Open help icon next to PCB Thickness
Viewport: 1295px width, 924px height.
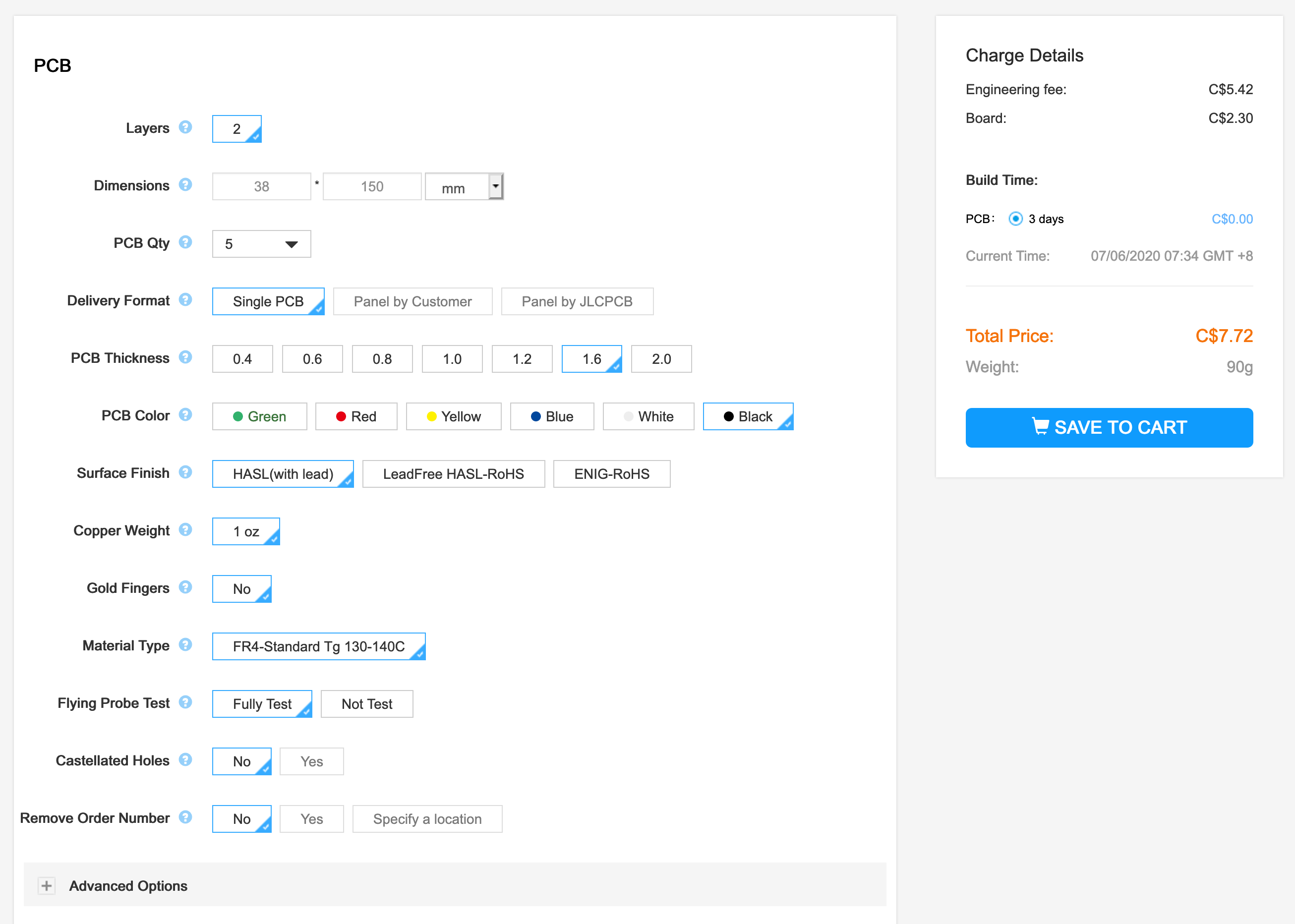pyautogui.click(x=185, y=357)
